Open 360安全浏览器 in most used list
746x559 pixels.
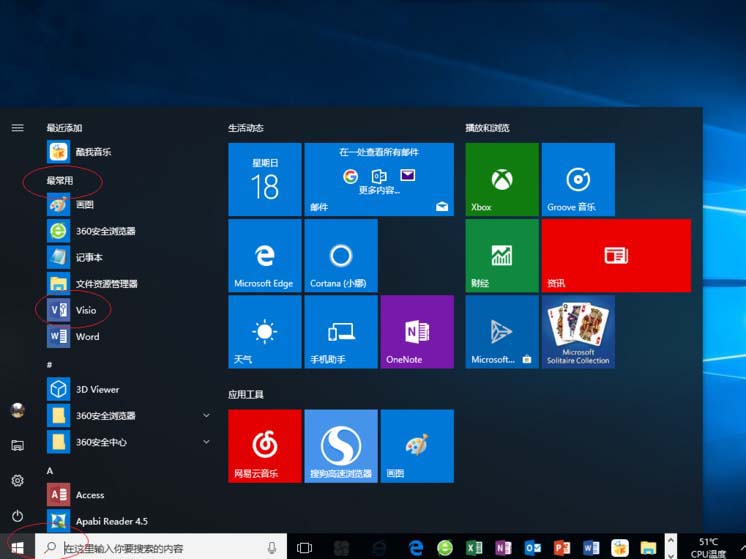click(x=128, y=231)
